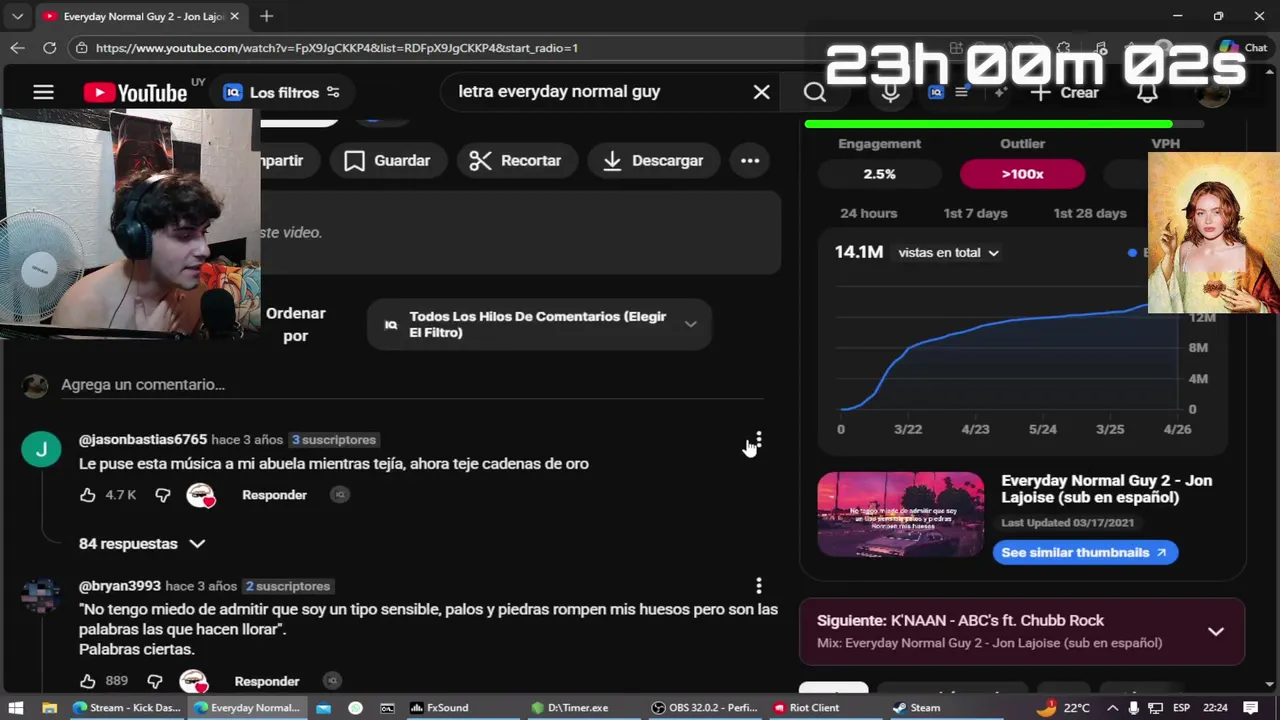Select the 1st 7 days tab
The width and height of the screenshot is (1280, 720).
point(975,213)
